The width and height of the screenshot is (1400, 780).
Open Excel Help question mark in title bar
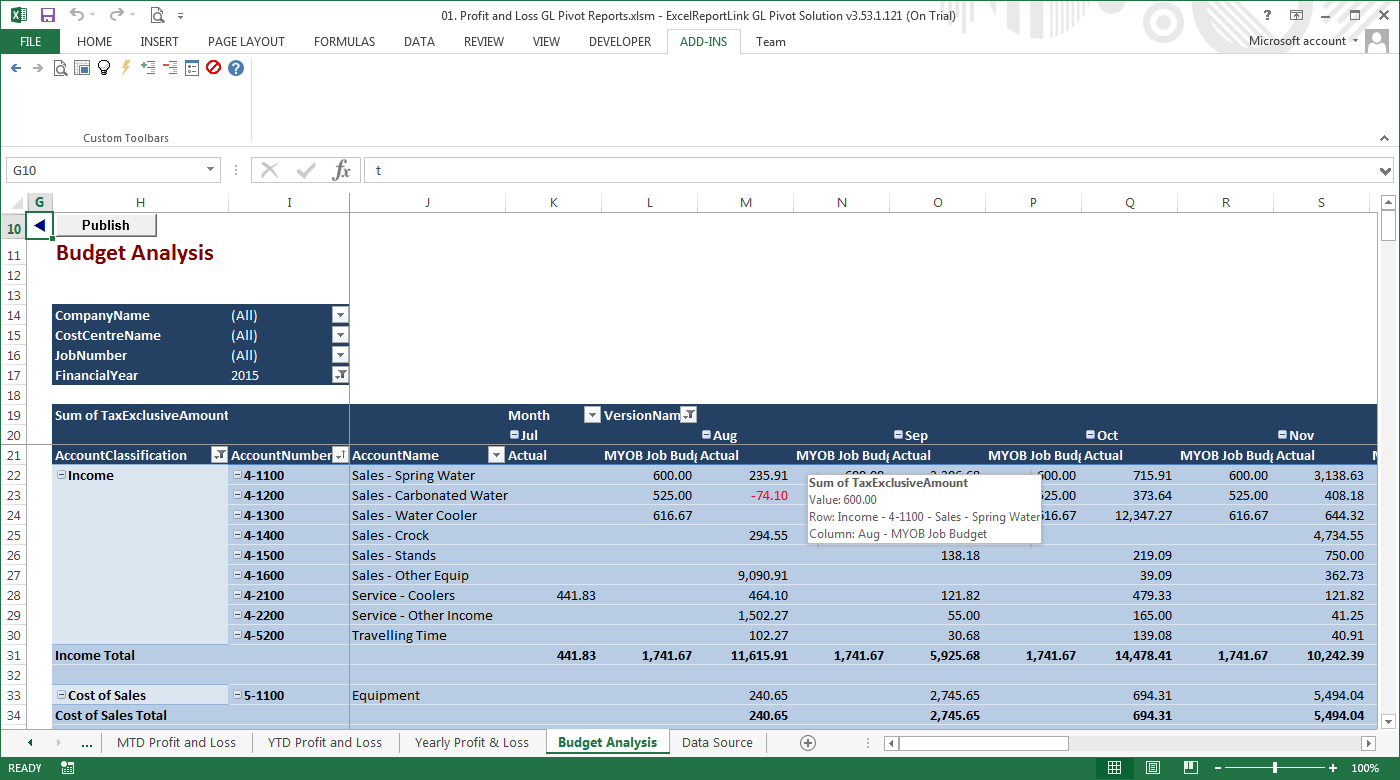click(1268, 15)
